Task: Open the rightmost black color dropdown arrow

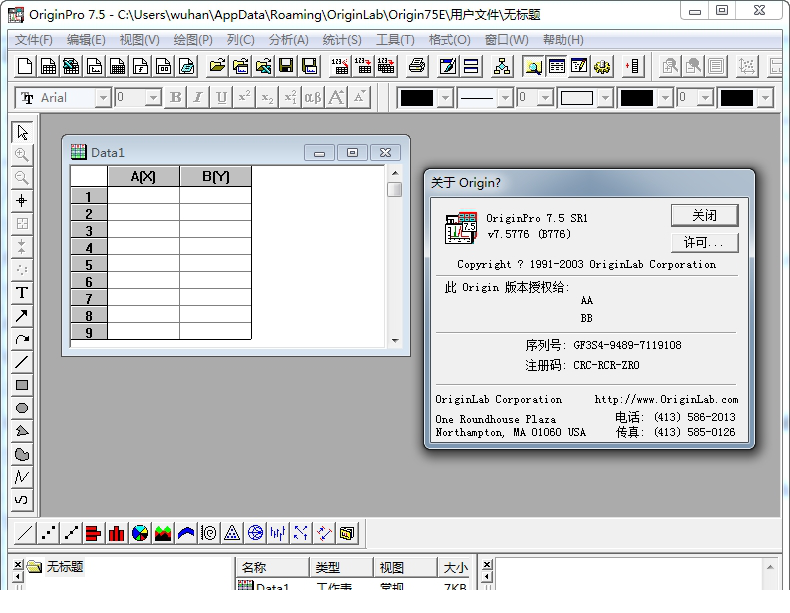Action: [765, 98]
